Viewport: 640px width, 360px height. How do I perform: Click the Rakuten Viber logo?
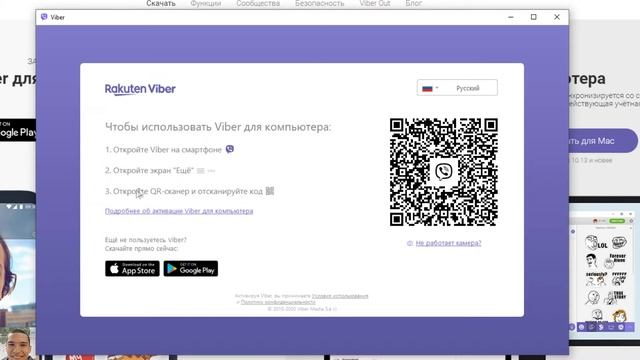(x=140, y=89)
